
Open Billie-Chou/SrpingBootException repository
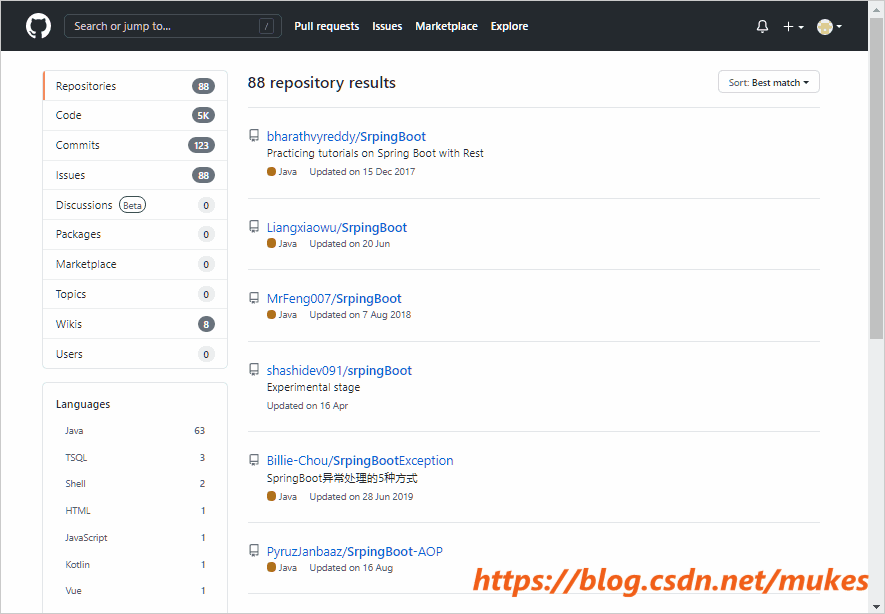point(360,460)
